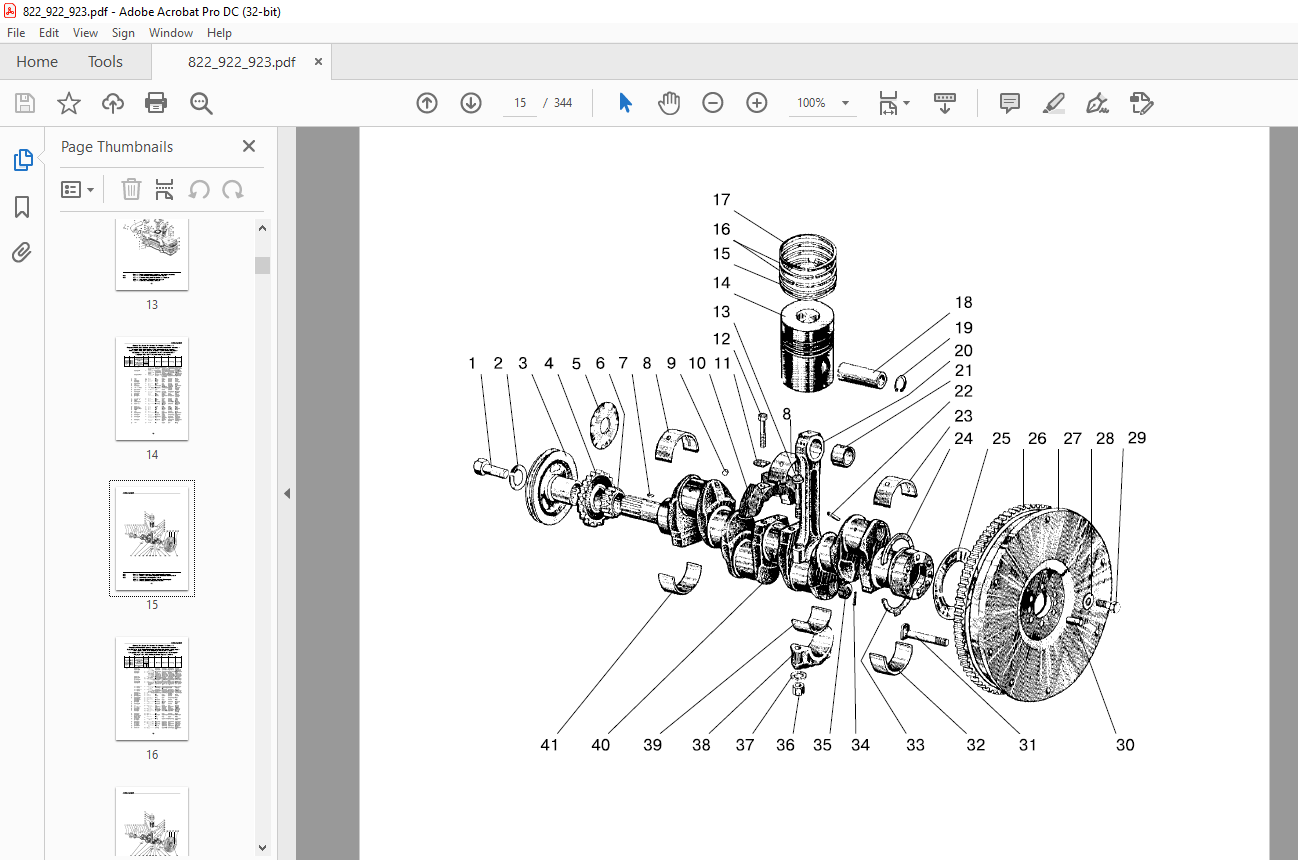Click part label 36 in diagram
Screen dimensions: 1298x860
(786, 745)
